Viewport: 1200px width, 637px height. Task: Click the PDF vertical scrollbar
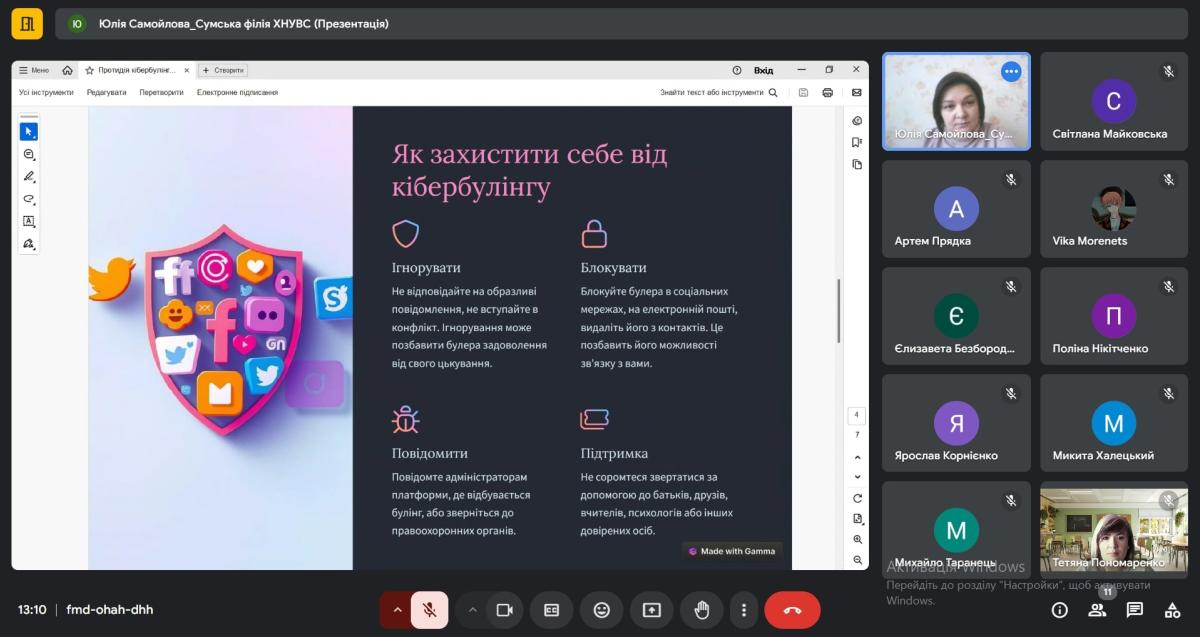pyautogui.click(x=838, y=310)
